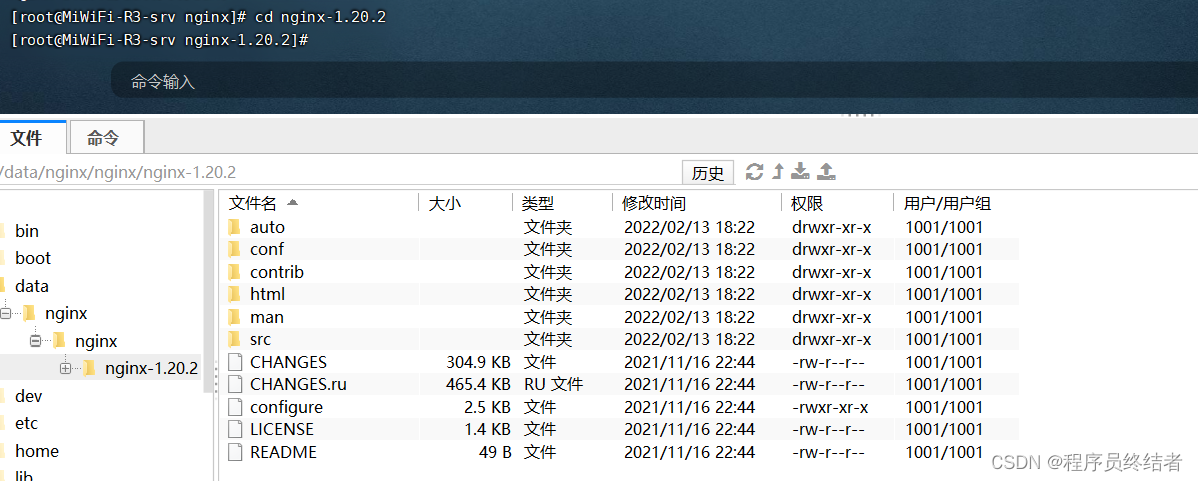Click the file name 'CHANGES.ru'
This screenshot has height=481, width=1198.
coord(298,384)
